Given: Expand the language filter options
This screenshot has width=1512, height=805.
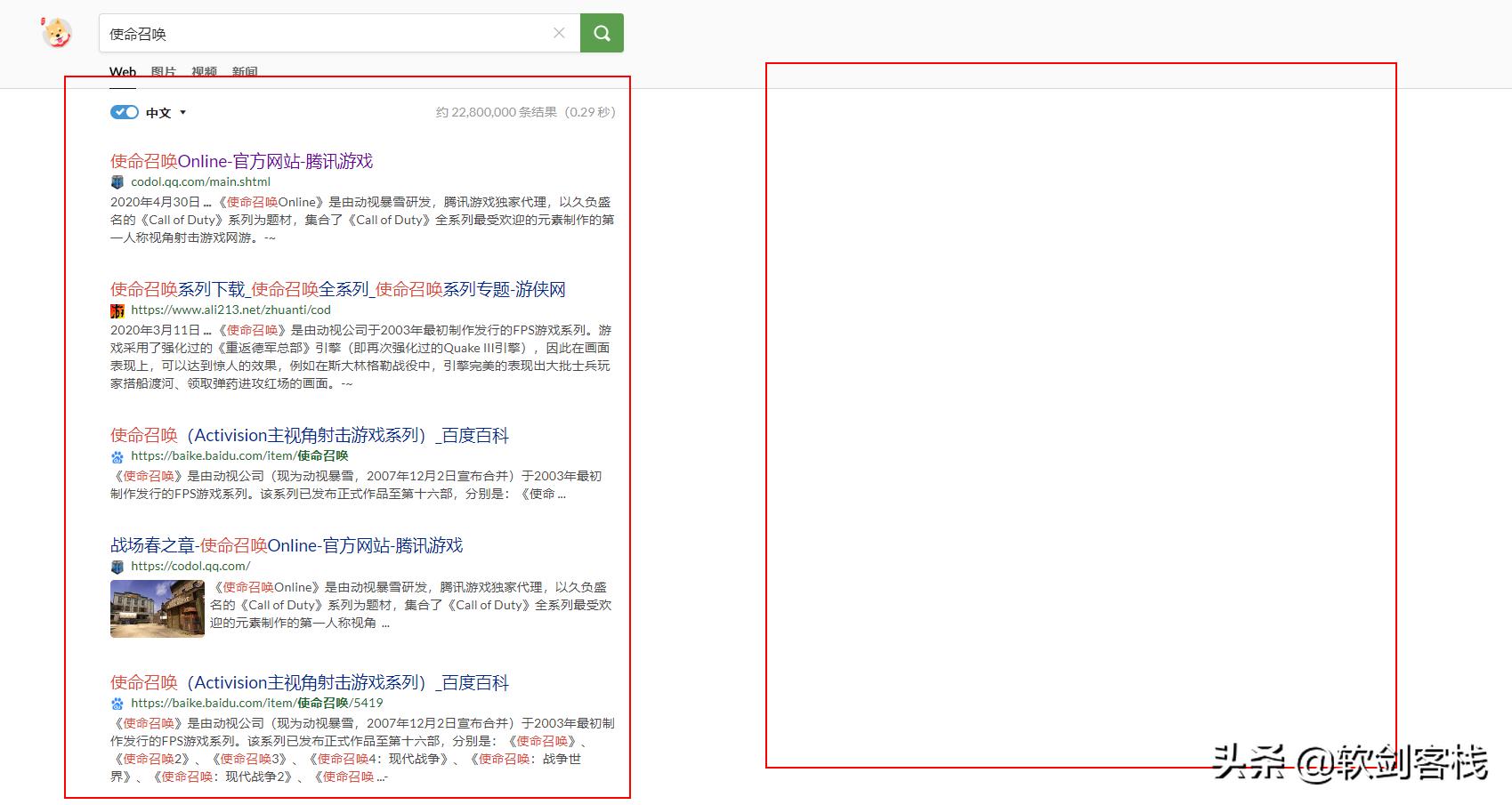Looking at the screenshot, I should 182,112.
